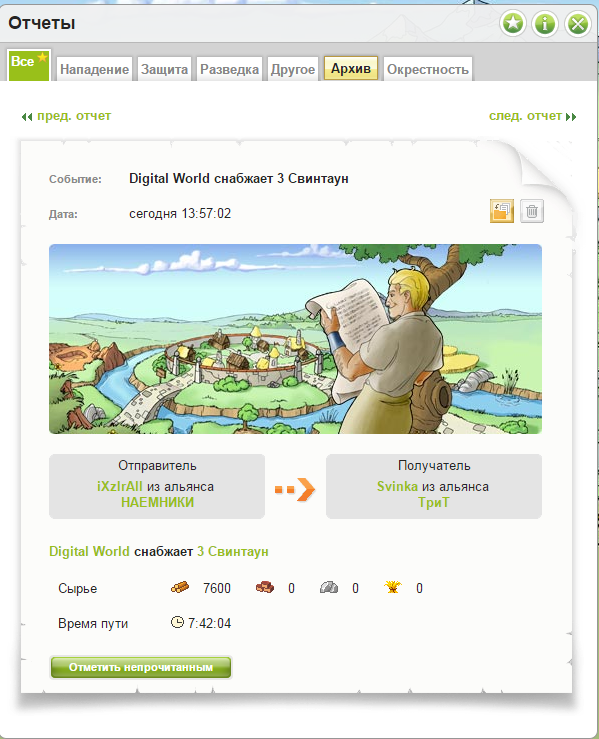Click the archive report folder icon
The width and height of the screenshot is (599, 739).
click(502, 211)
